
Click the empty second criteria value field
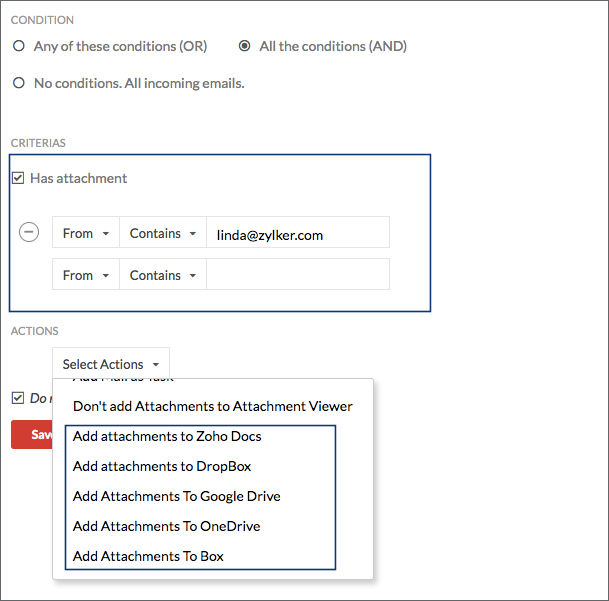pos(297,275)
